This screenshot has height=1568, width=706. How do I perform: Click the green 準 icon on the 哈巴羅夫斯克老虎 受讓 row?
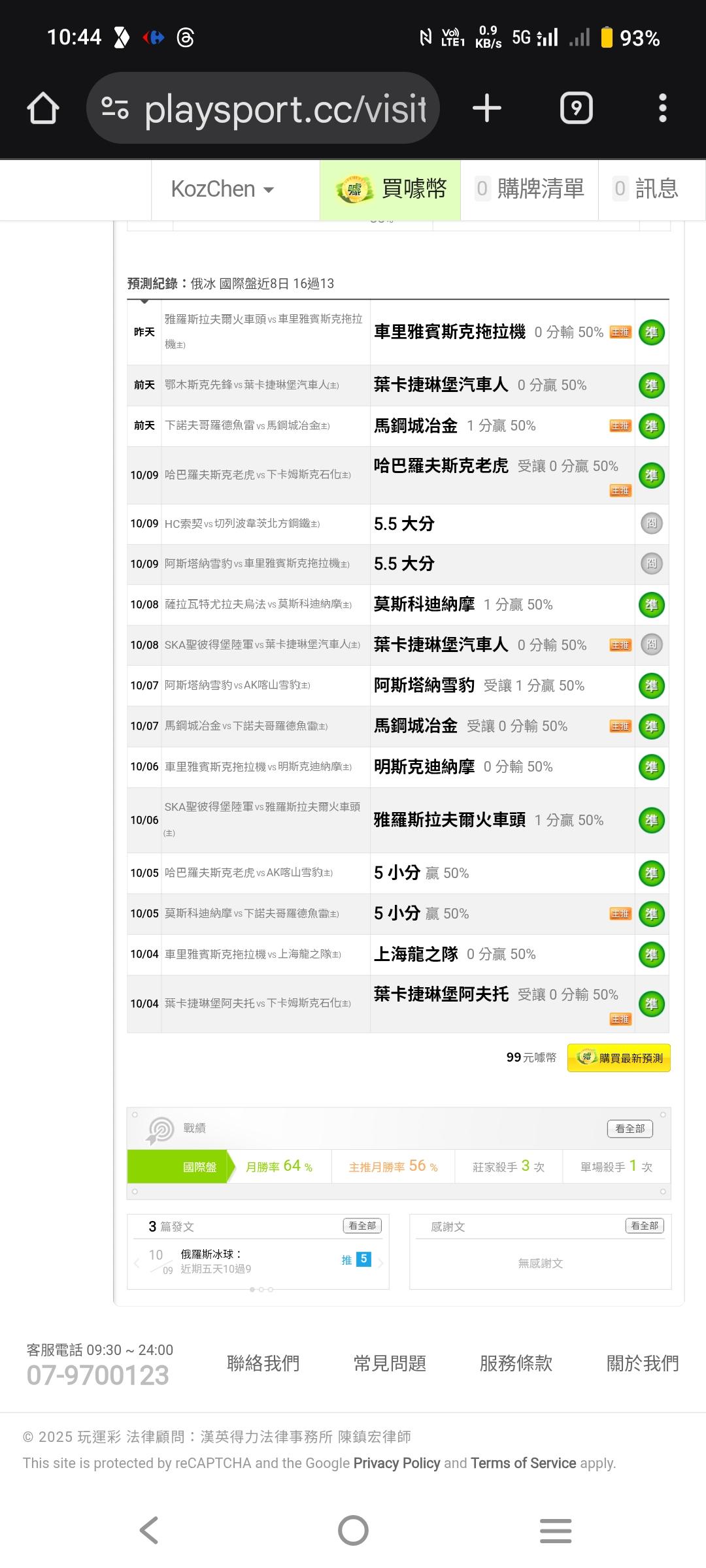(x=652, y=476)
